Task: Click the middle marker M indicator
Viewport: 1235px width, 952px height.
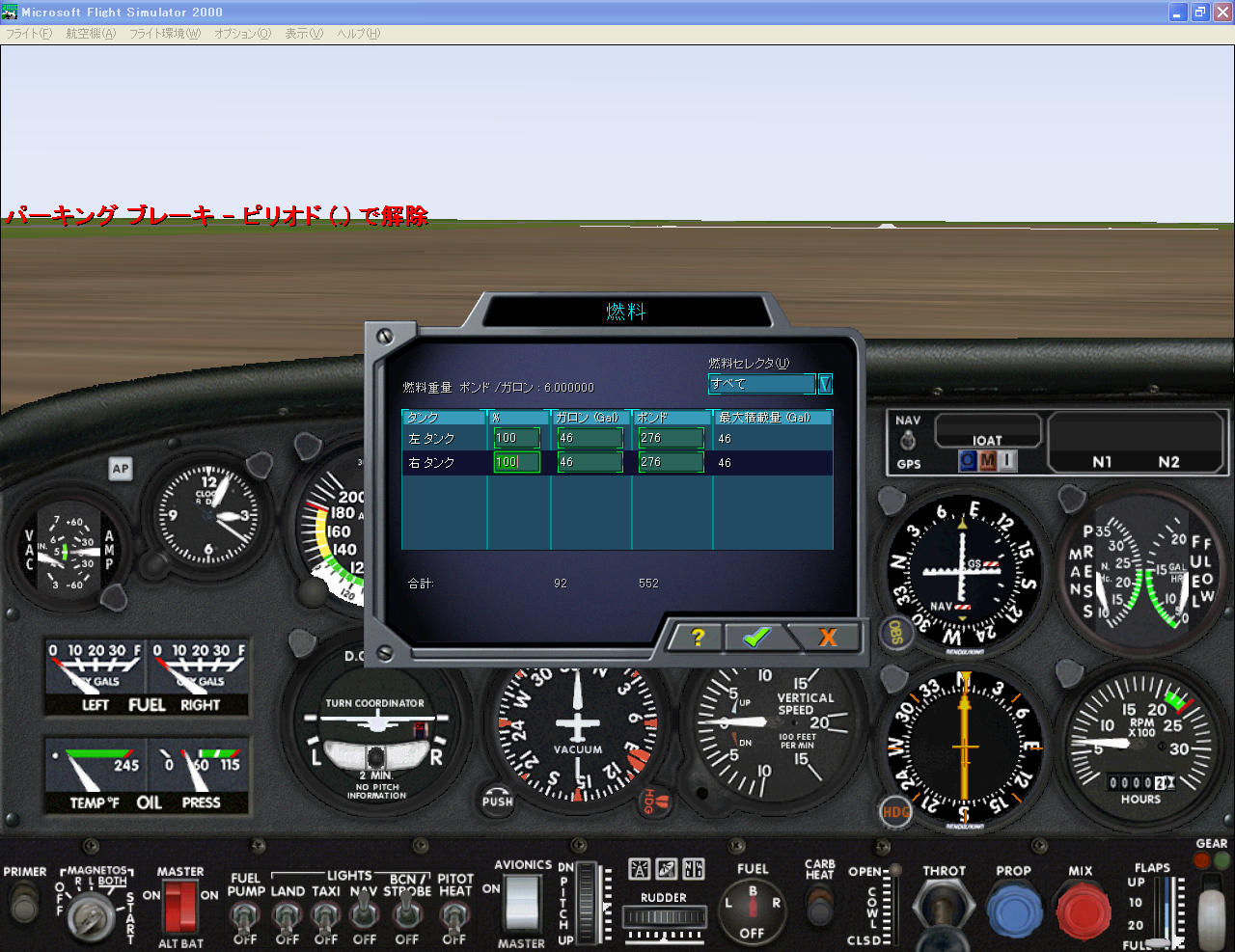Action: point(987,461)
